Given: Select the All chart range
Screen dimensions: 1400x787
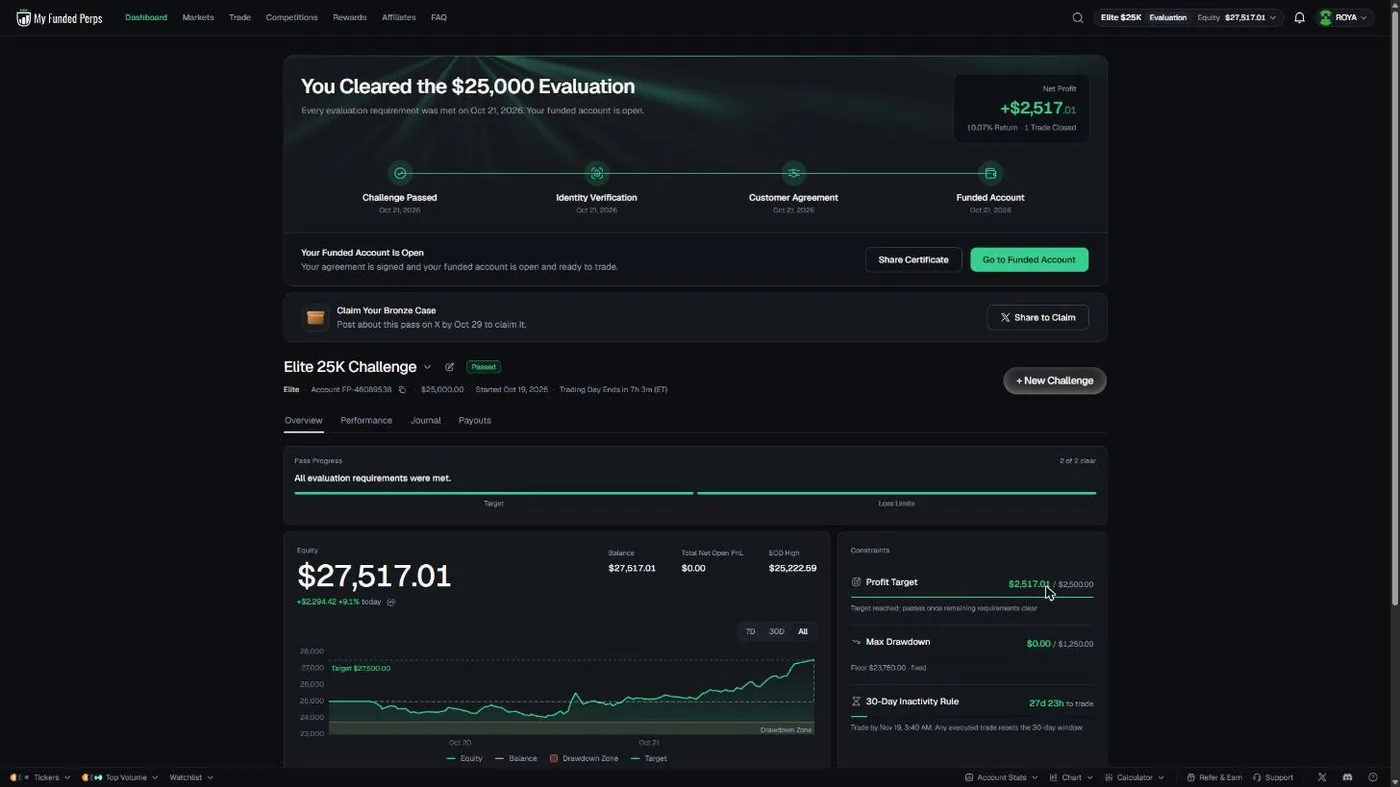Looking at the screenshot, I should pos(803,632).
